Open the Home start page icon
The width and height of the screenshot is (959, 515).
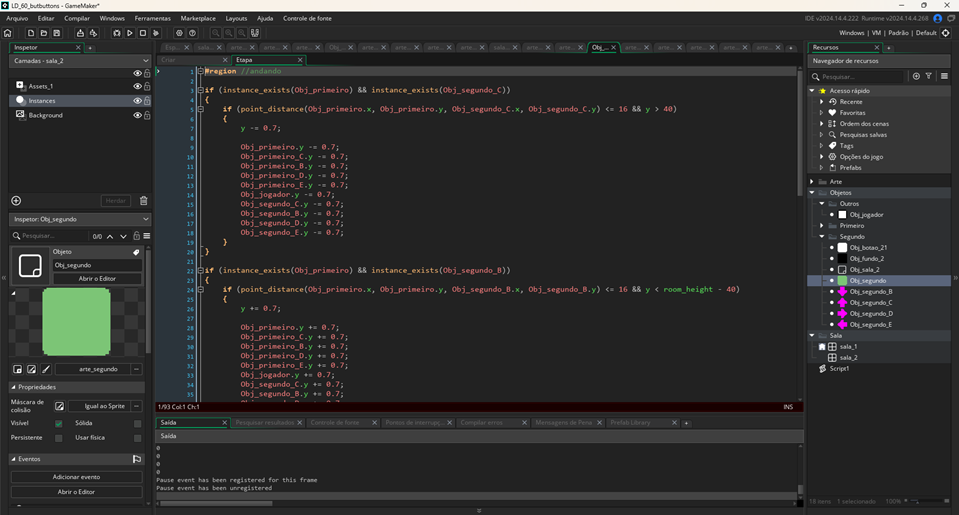tap(8, 33)
